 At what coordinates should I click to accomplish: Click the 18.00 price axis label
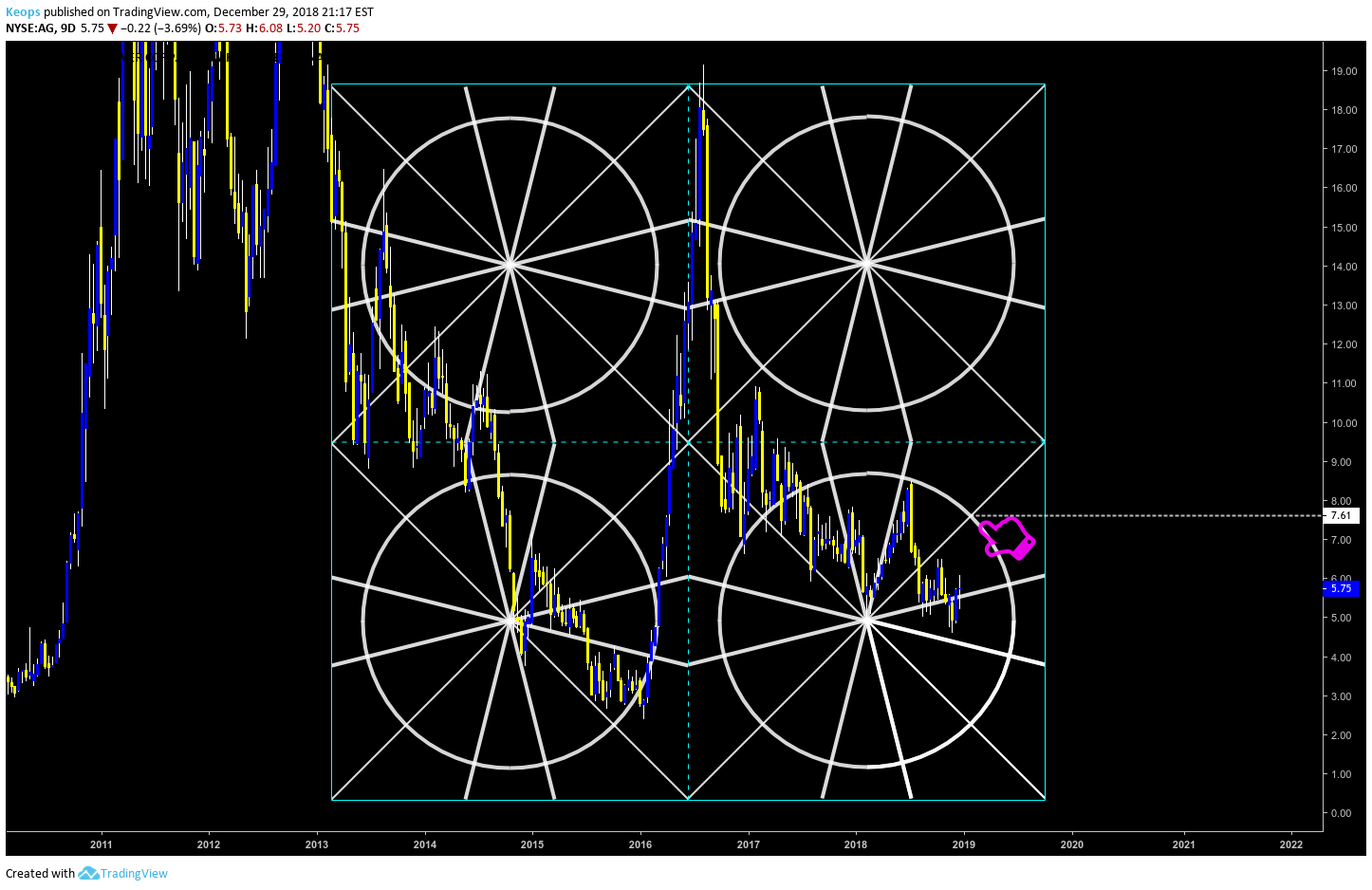tap(1344, 110)
